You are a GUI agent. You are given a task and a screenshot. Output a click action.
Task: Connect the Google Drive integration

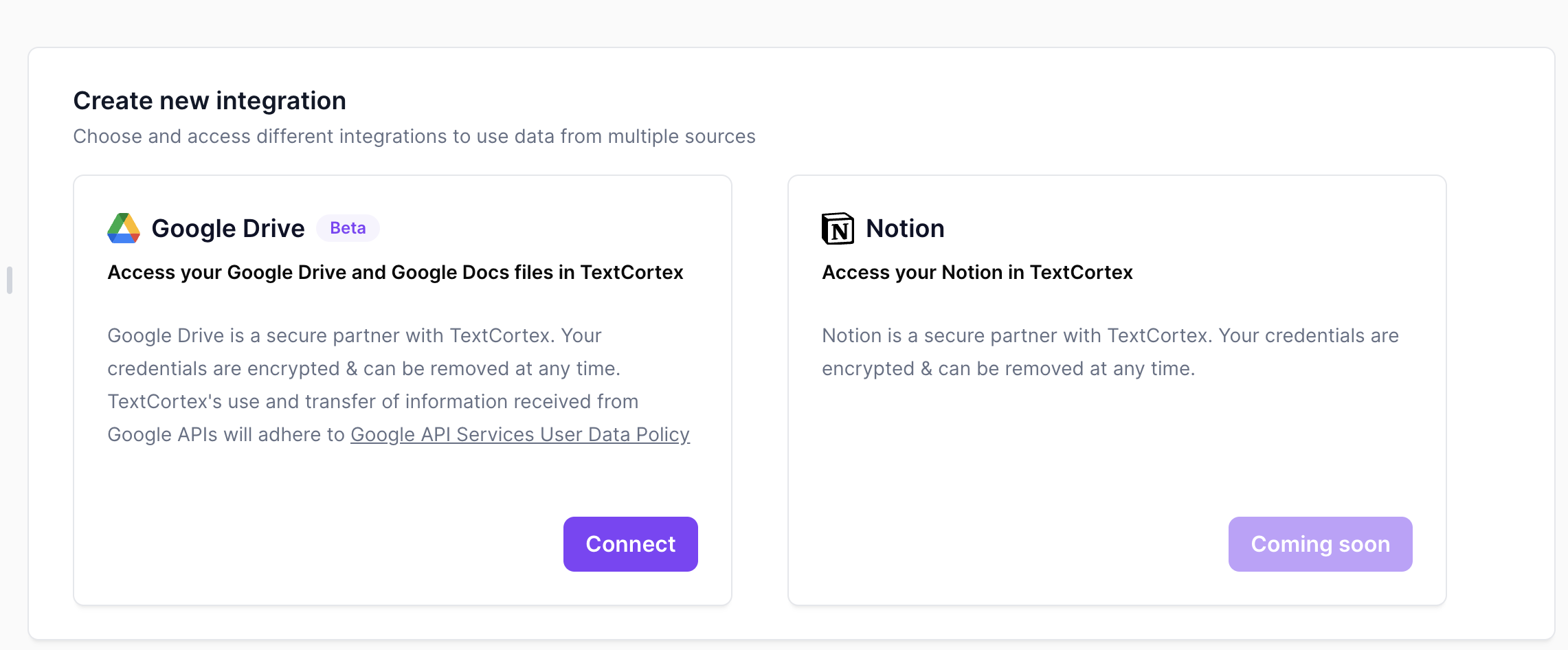[x=630, y=544]
